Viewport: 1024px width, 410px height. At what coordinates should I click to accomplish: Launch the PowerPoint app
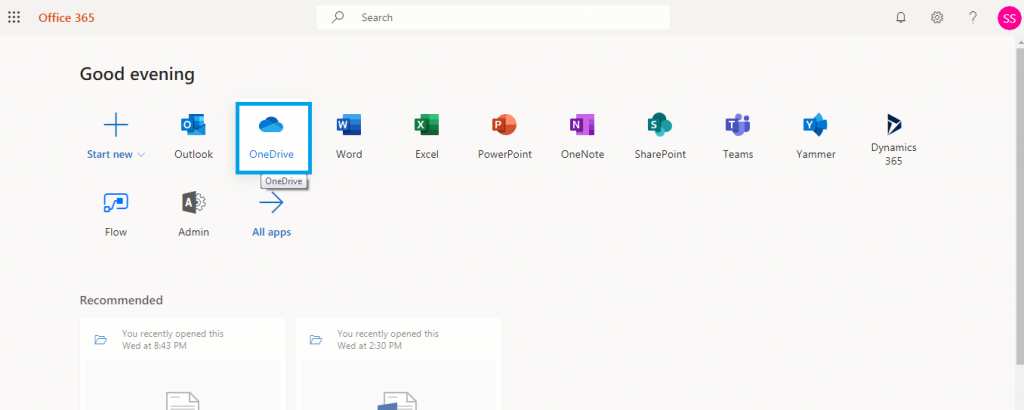(504, 124)
